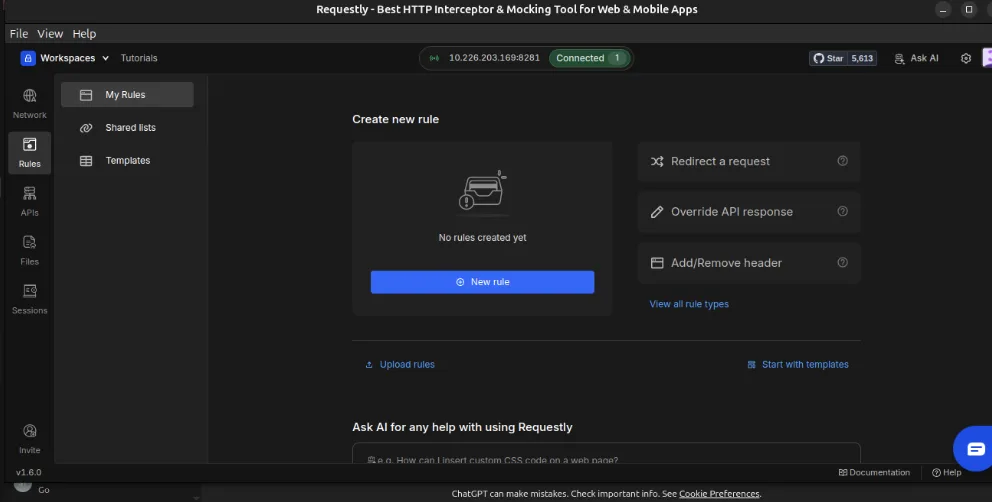This screenshot has width=992, height=502.
Task: Open the Tutorials link
Action: coord(139,58)
